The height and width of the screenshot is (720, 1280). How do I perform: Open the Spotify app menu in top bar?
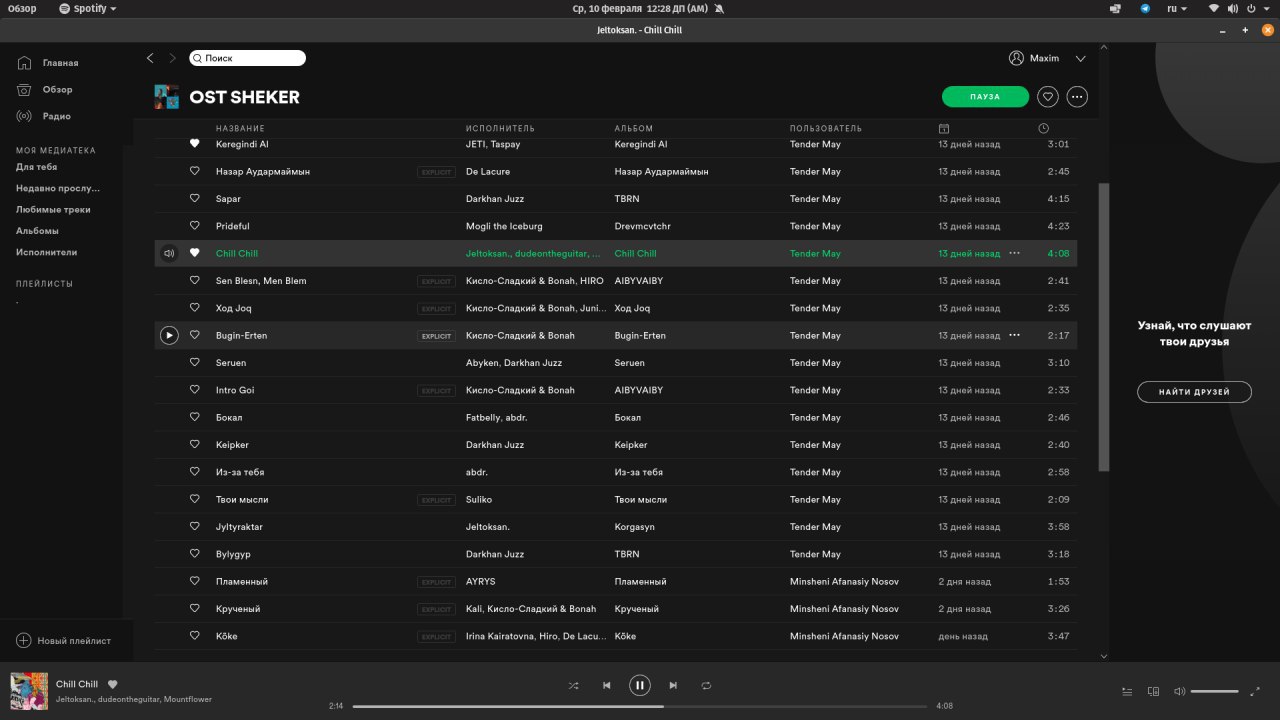click(88, 8)
